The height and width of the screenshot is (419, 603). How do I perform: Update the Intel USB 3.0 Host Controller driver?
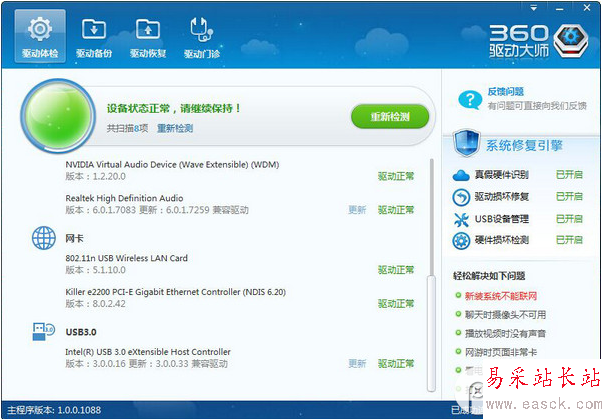(357, 364)
